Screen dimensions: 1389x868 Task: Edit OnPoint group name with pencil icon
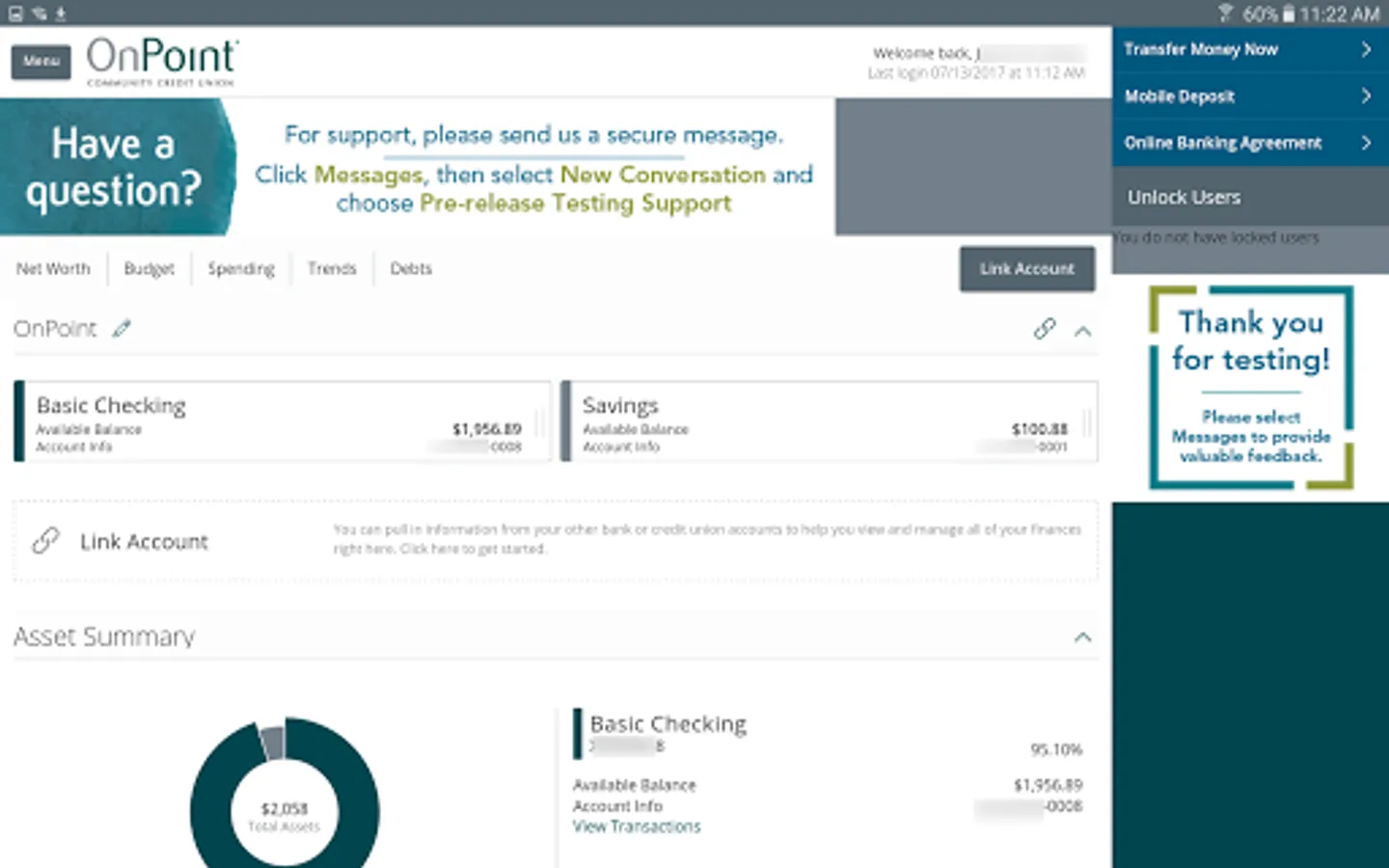click(x=122, y=329)
